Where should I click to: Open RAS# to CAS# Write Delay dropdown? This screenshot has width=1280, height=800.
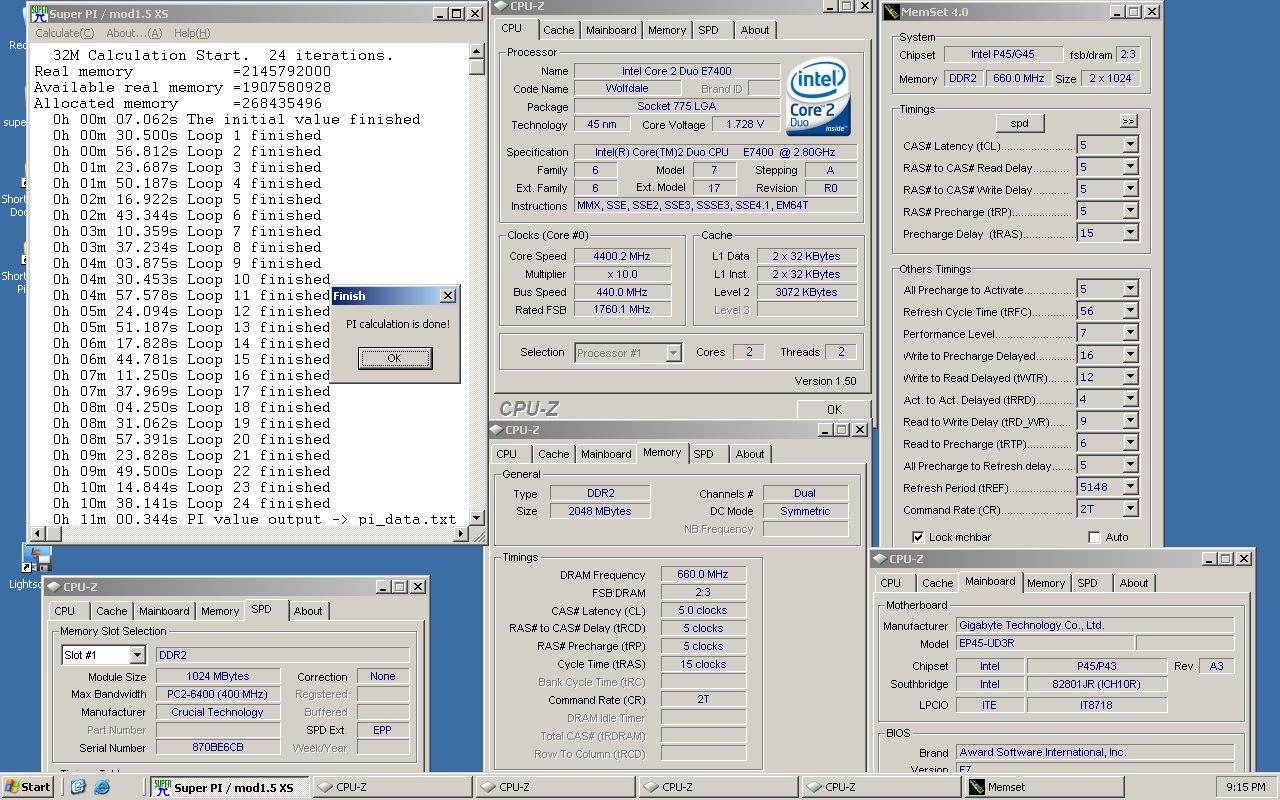1130,189
